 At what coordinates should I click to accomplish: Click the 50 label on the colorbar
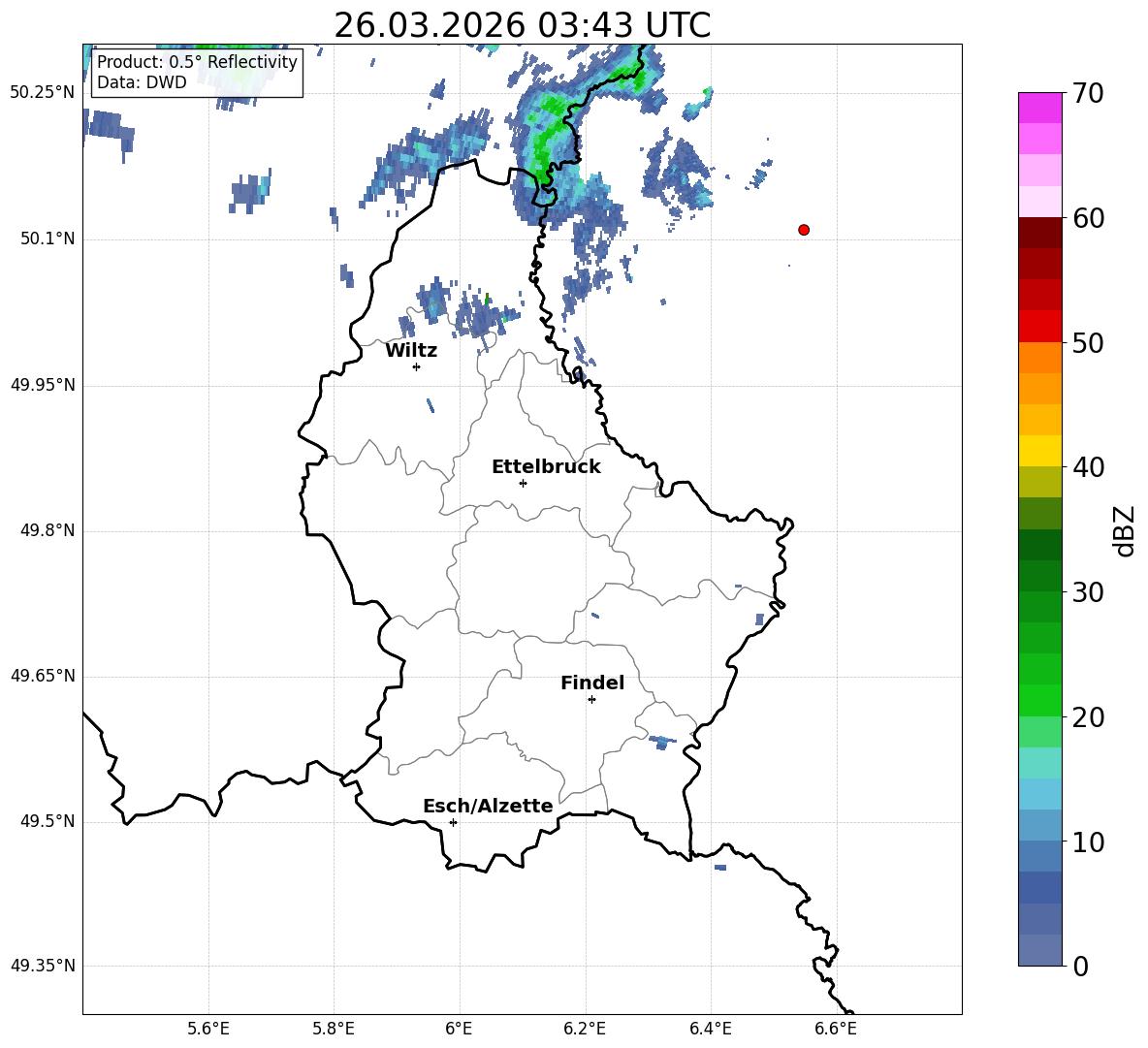pos(1088,342)
